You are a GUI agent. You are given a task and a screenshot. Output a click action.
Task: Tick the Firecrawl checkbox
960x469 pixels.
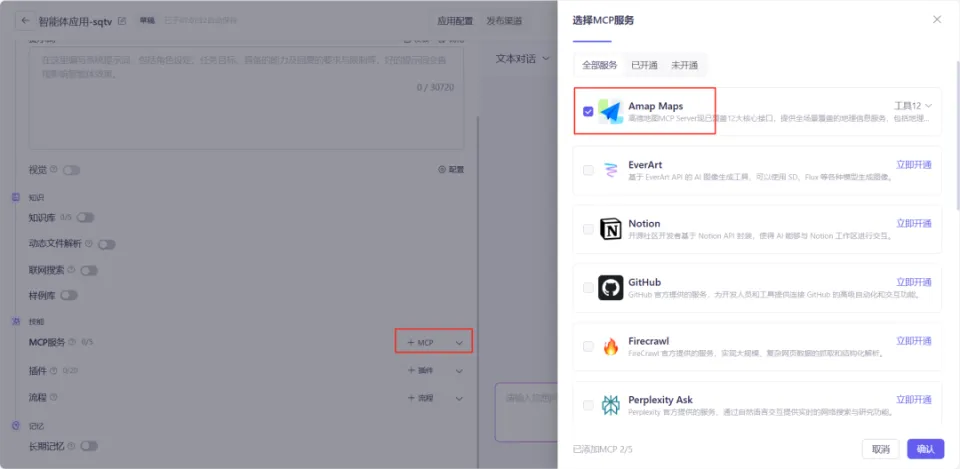click(588, 347)
